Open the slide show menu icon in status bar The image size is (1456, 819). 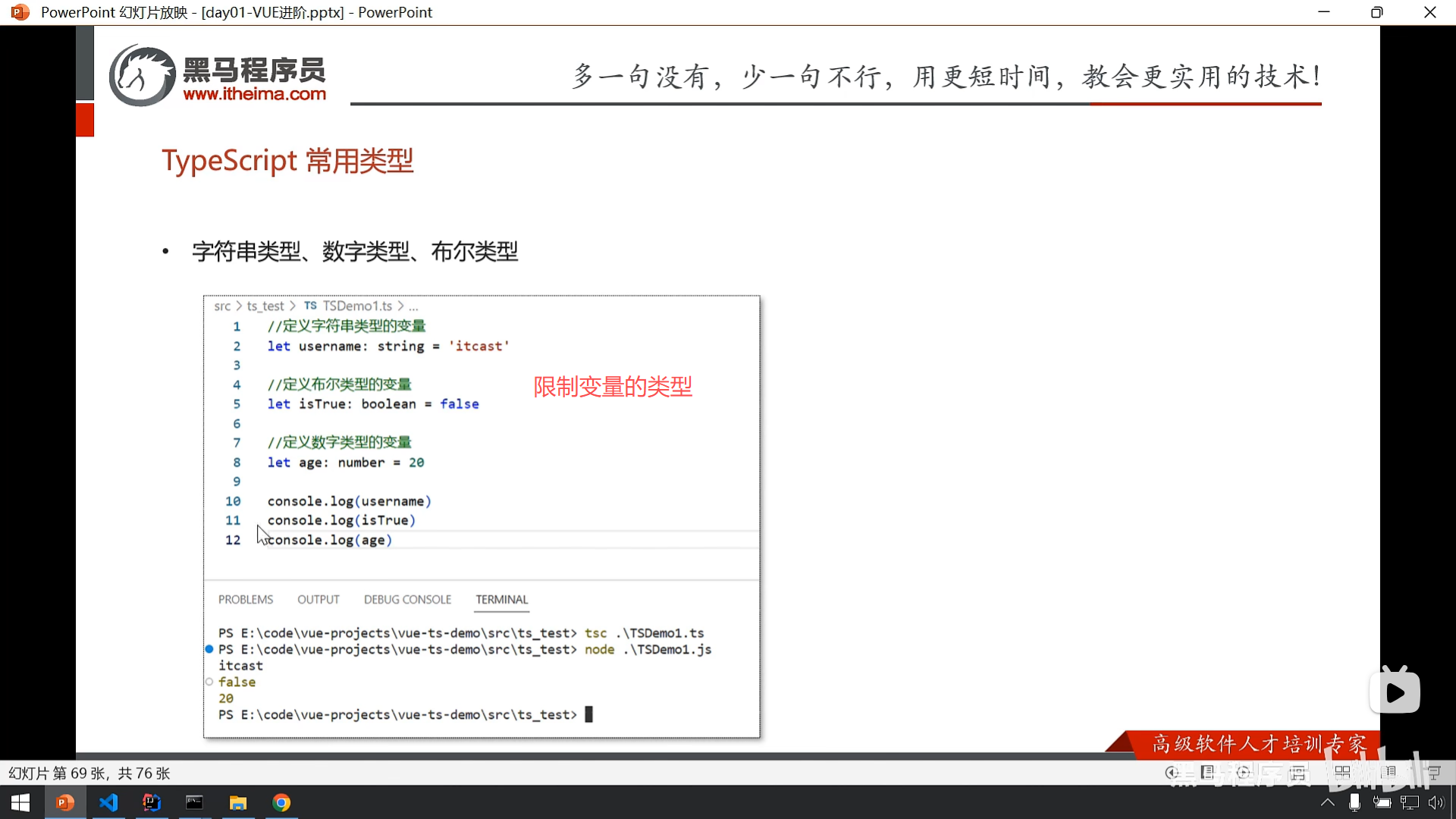tap(1208, 773)
